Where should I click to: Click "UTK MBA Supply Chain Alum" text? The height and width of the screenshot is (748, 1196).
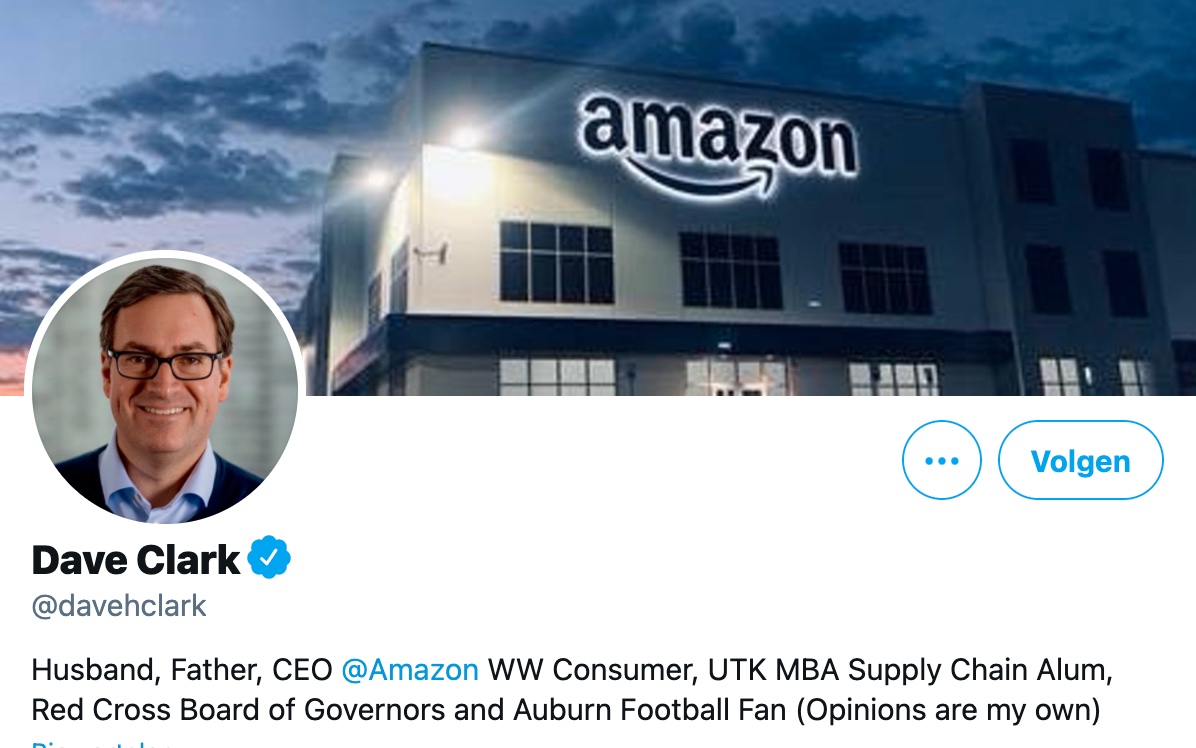click(x=906, y=669)
